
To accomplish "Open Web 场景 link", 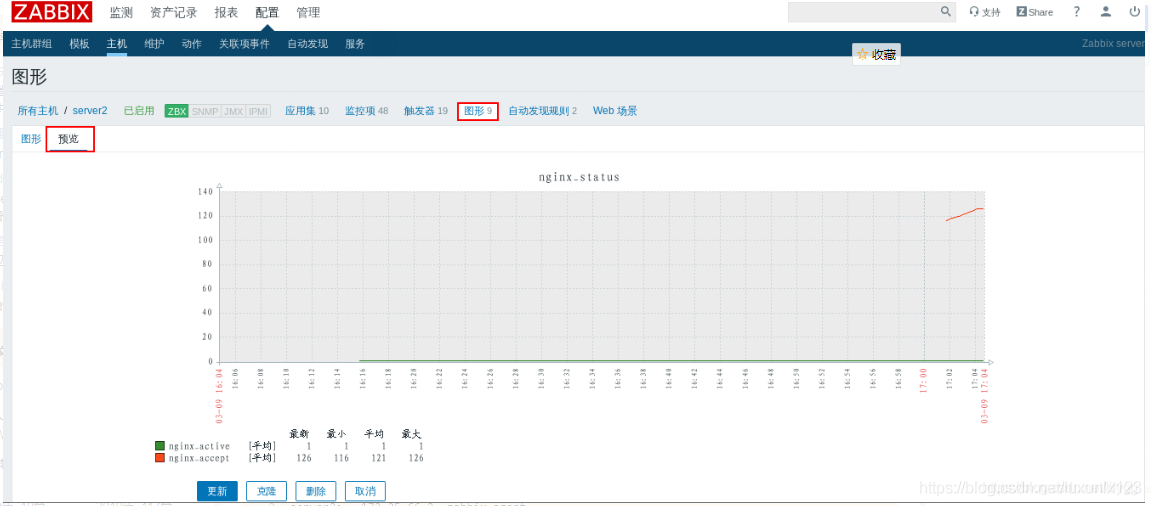I will click(615, 111).
